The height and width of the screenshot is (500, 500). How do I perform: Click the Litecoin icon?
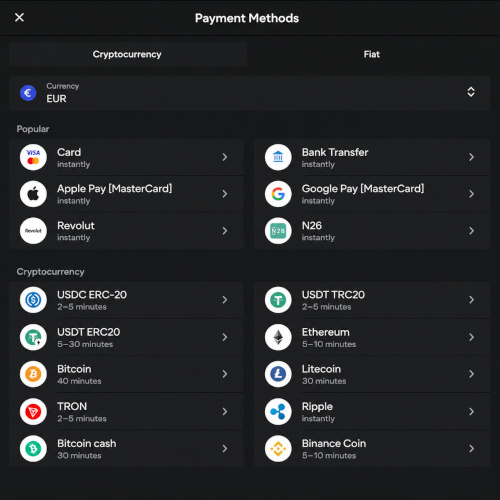(278, 374)
